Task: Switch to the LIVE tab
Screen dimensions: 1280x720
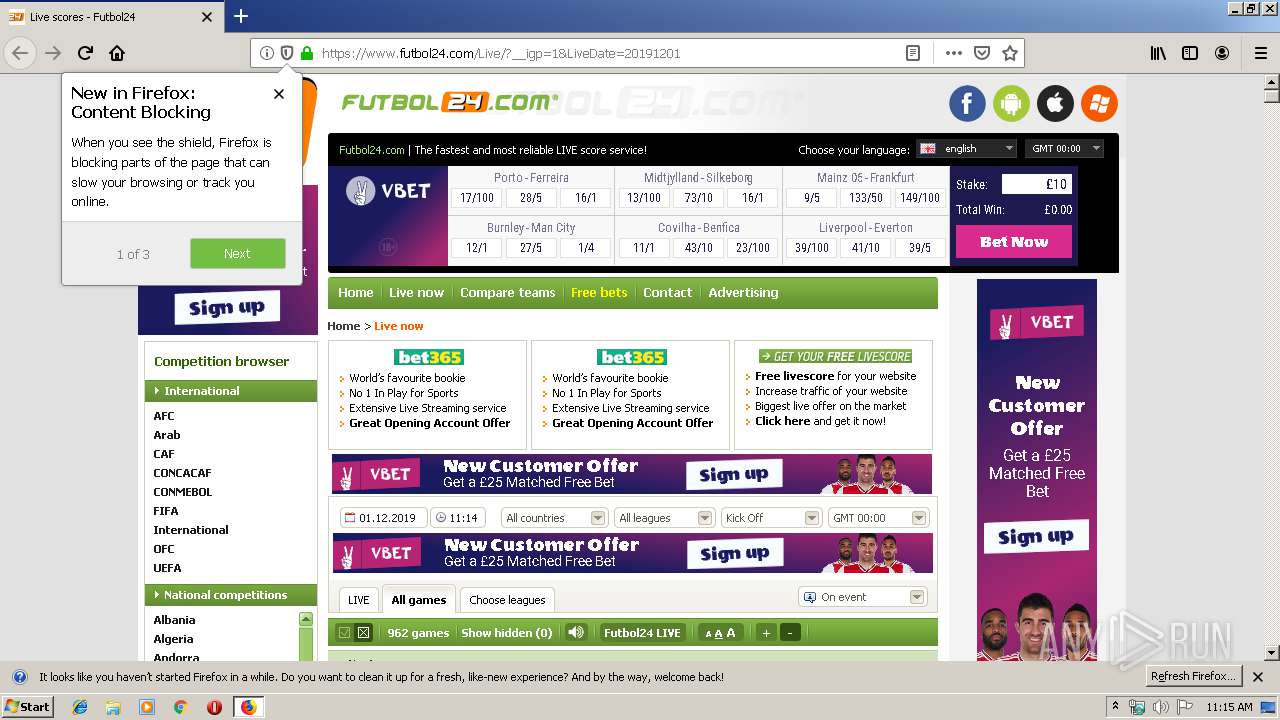Action: (358, 600)
